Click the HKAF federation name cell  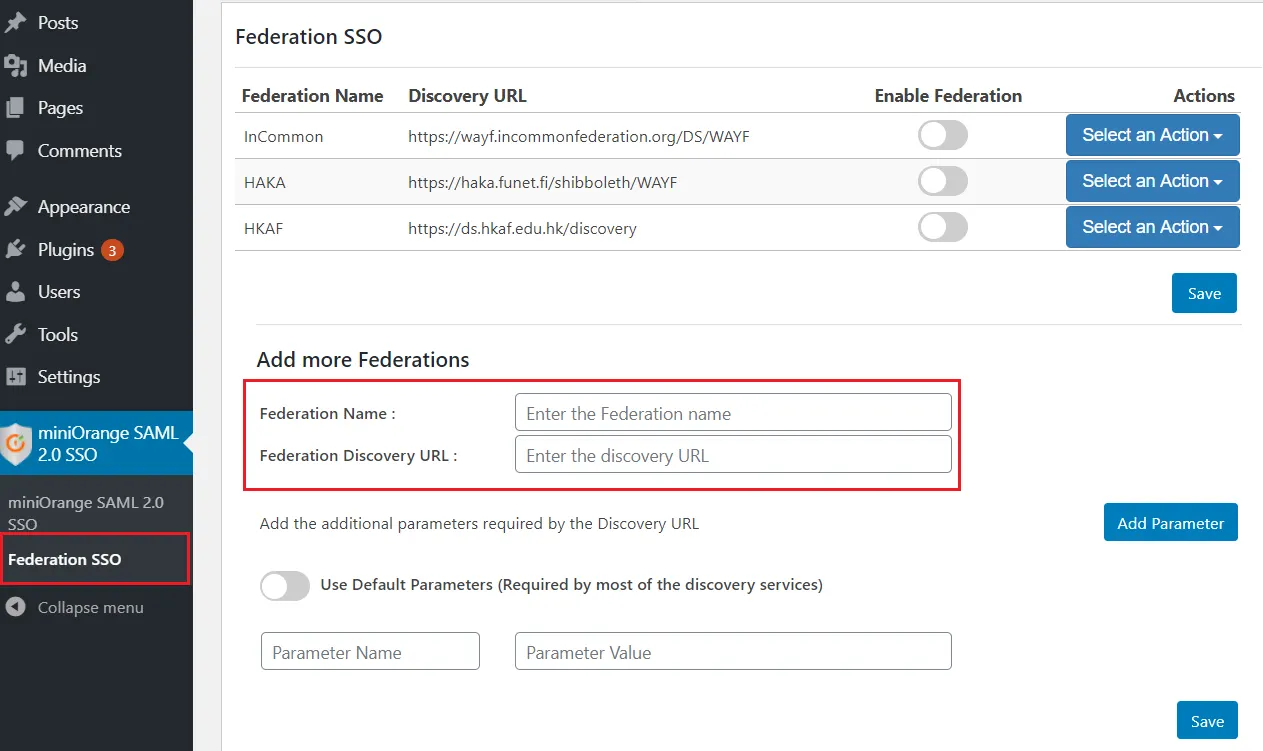[x=264, y=228]
